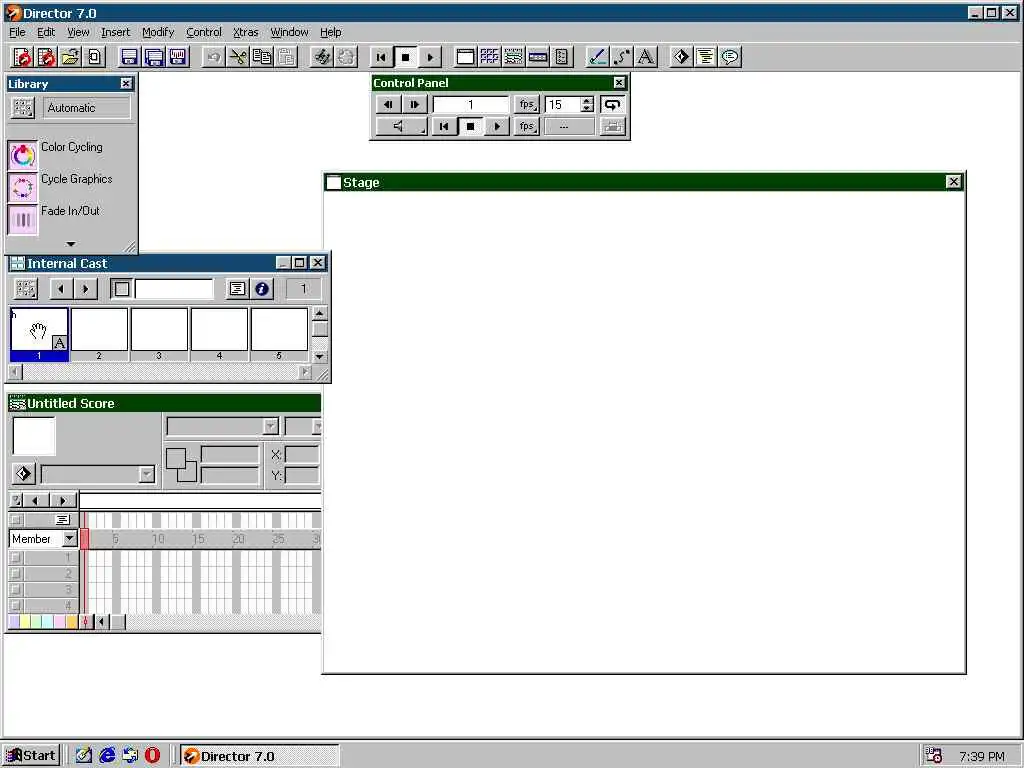Select the Color Cycling behavior

tap(22, 155)
